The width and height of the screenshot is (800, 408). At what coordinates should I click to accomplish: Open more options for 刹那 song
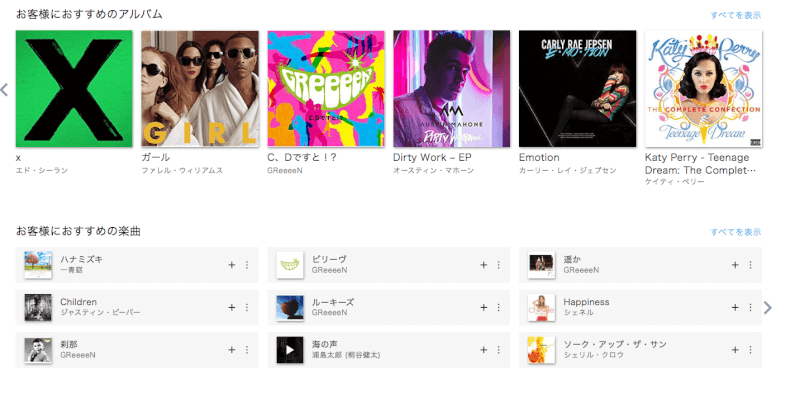247,350
